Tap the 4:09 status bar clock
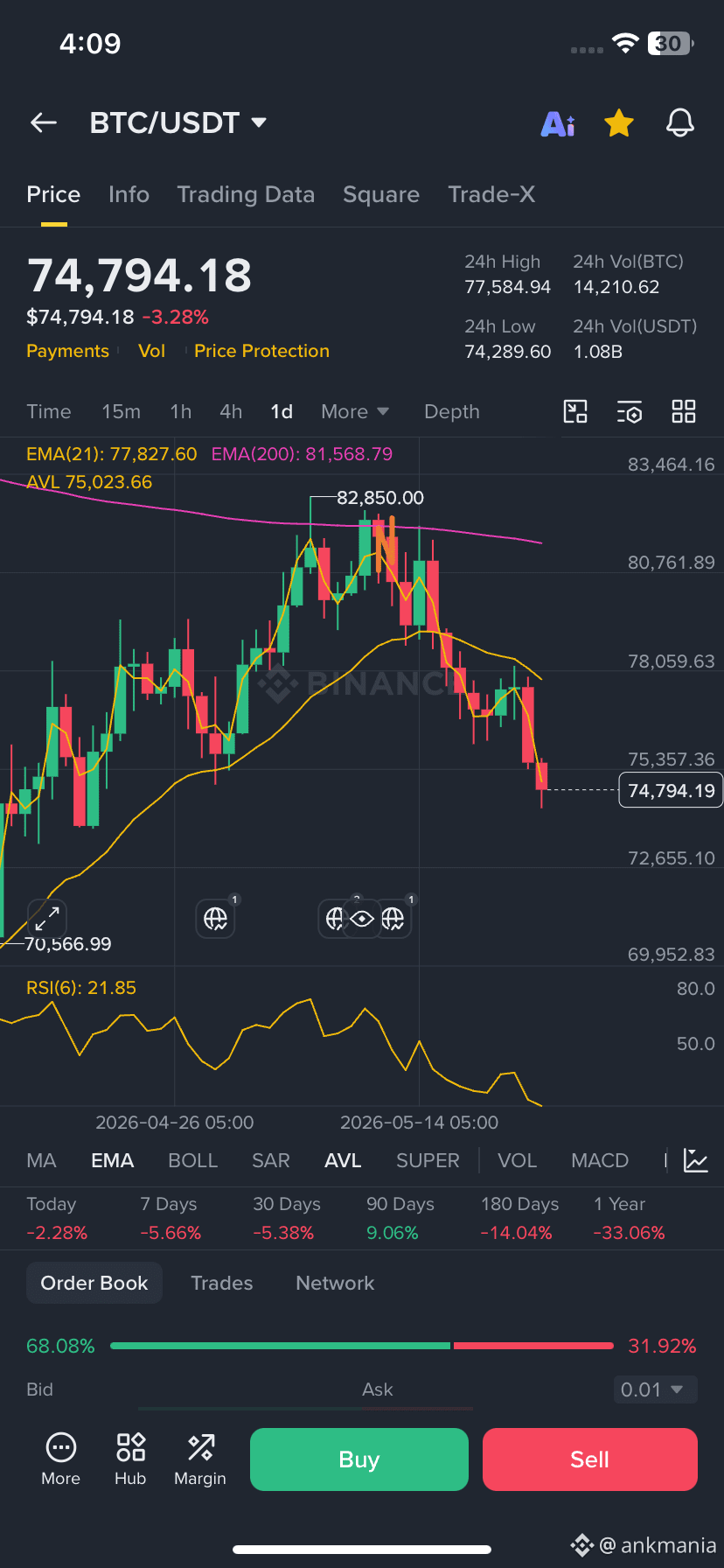This screenshot has height=1568, width=724. [x=90, y=44]
